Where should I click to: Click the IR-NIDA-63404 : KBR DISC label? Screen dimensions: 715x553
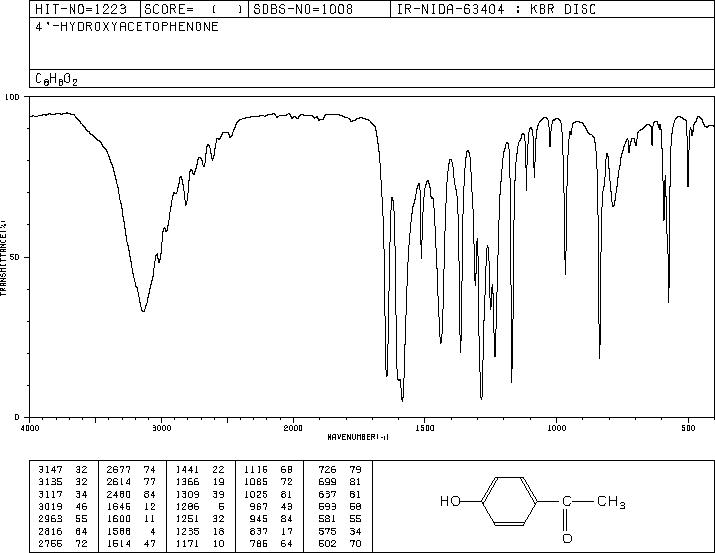pos(497,9)
